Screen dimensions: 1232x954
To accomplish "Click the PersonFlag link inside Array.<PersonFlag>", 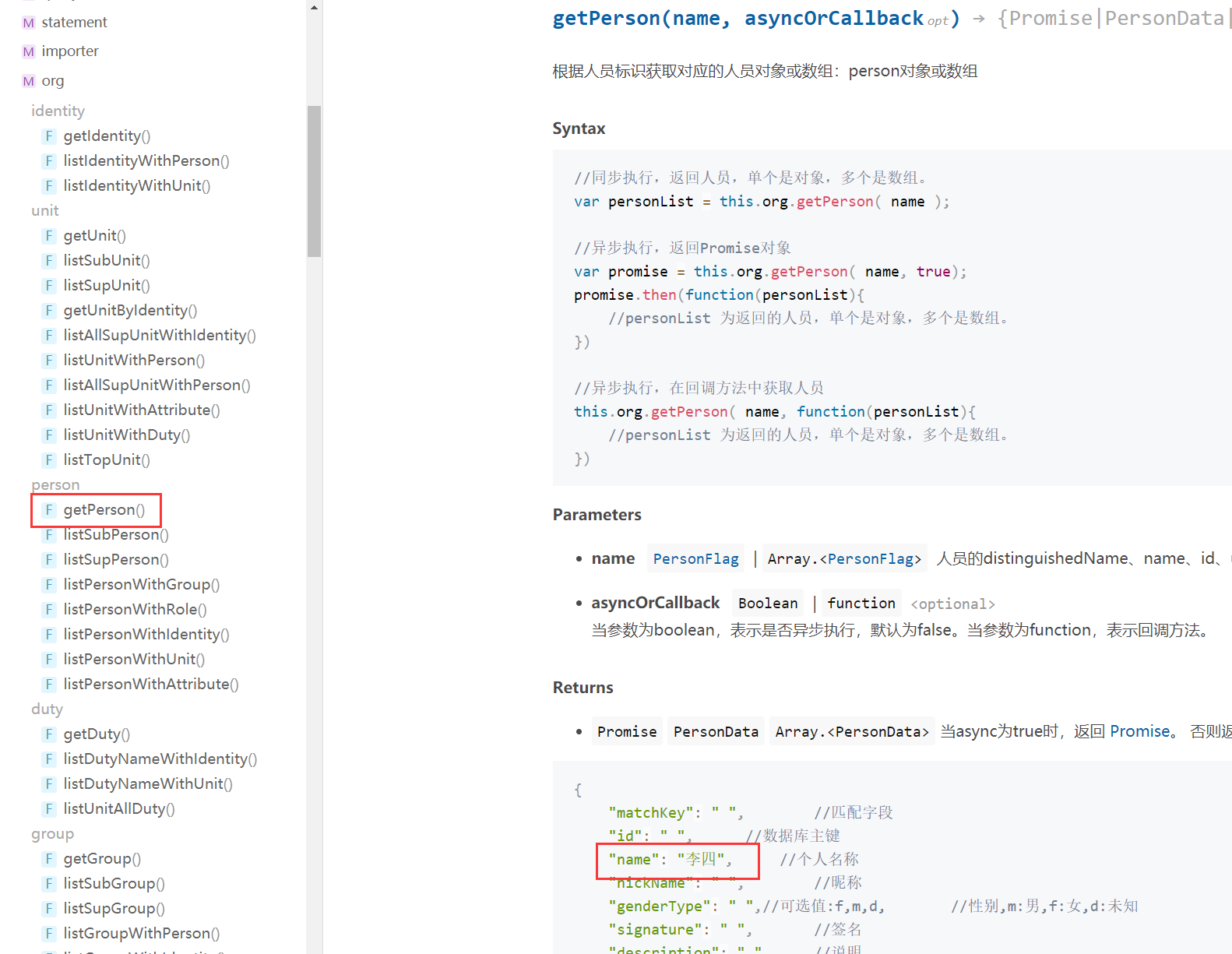I will (x=871, y=558).
